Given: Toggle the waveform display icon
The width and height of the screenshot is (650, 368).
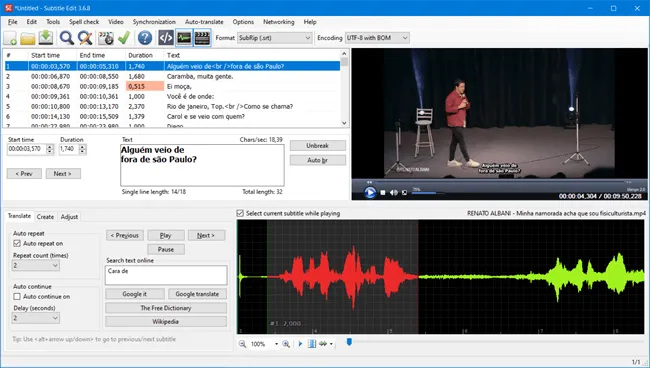Looking at the screenshot, I should point(184,38).
